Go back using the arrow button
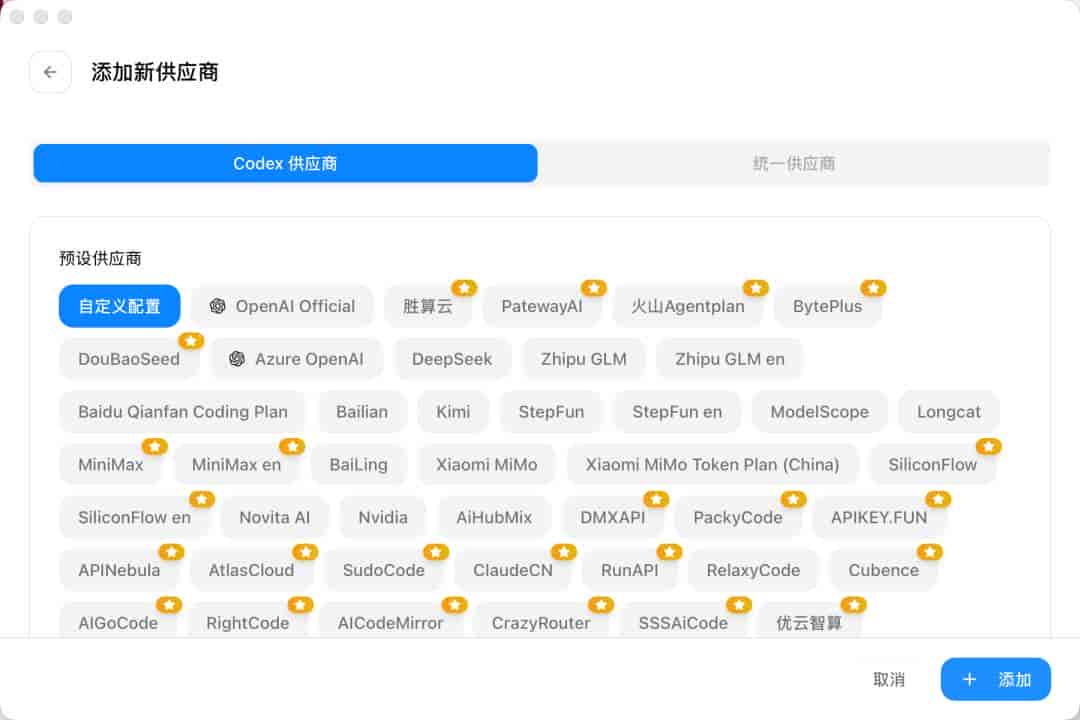This screenshot has height=720, width=1080. [x=50, y=72]
